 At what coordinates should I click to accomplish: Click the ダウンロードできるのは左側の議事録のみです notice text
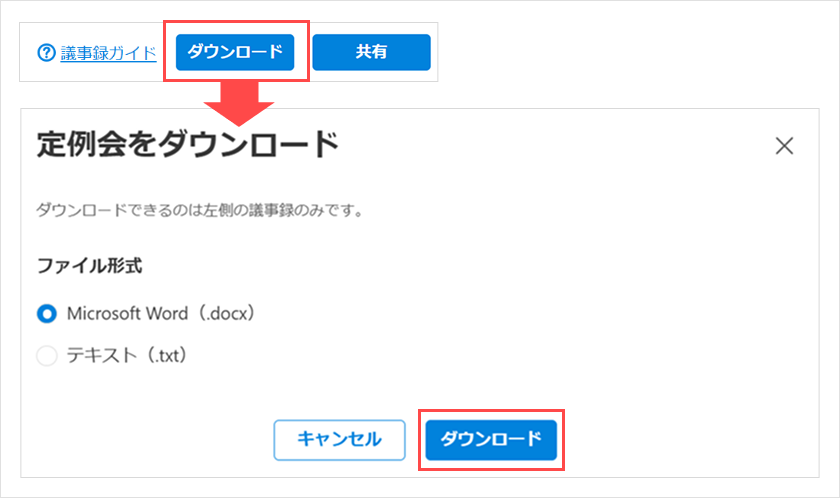pyautogui.click(x=198, y=211)
